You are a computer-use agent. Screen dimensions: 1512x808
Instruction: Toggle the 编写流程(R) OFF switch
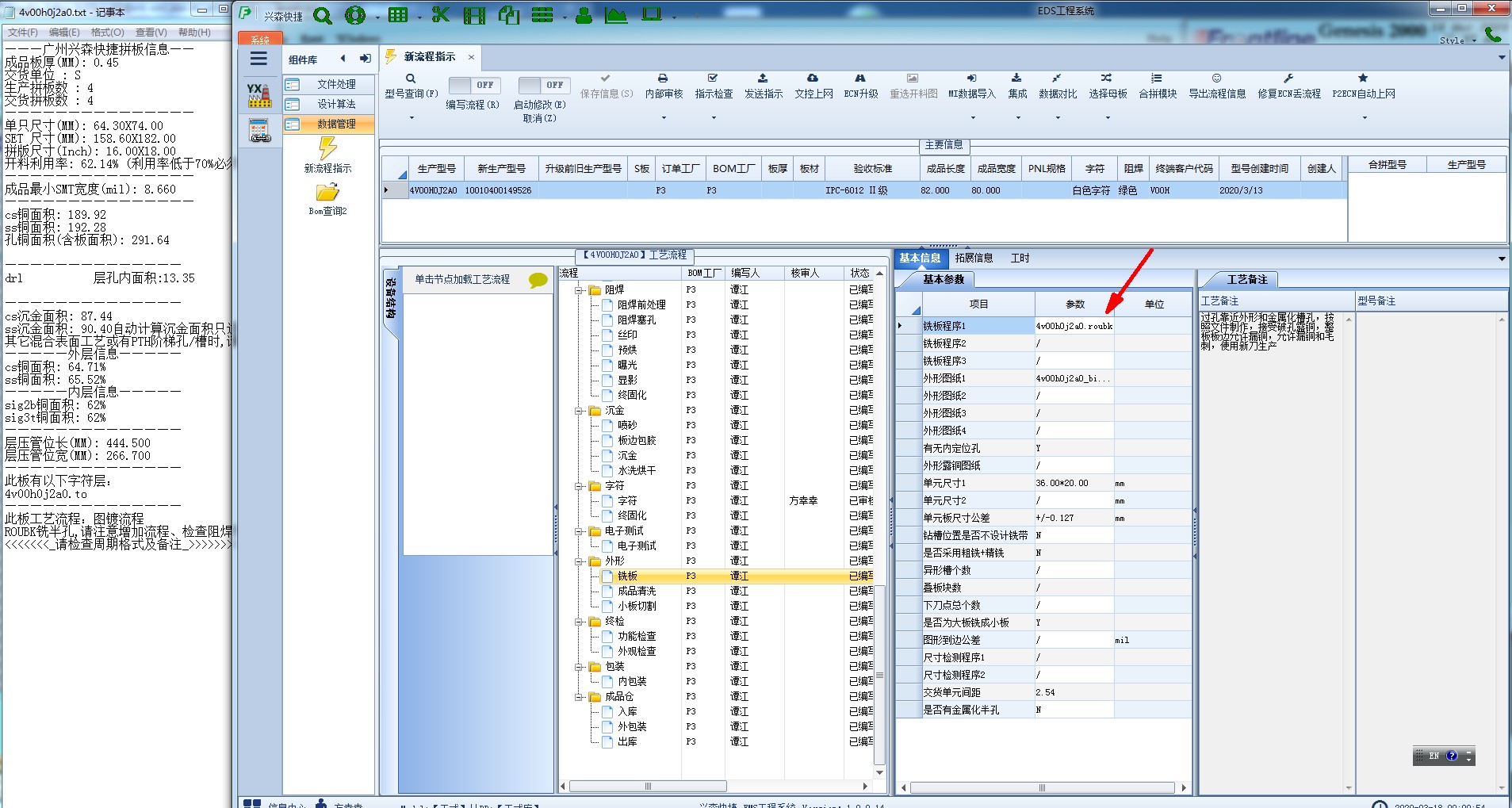pyautogui.click(x=473, y=85)
